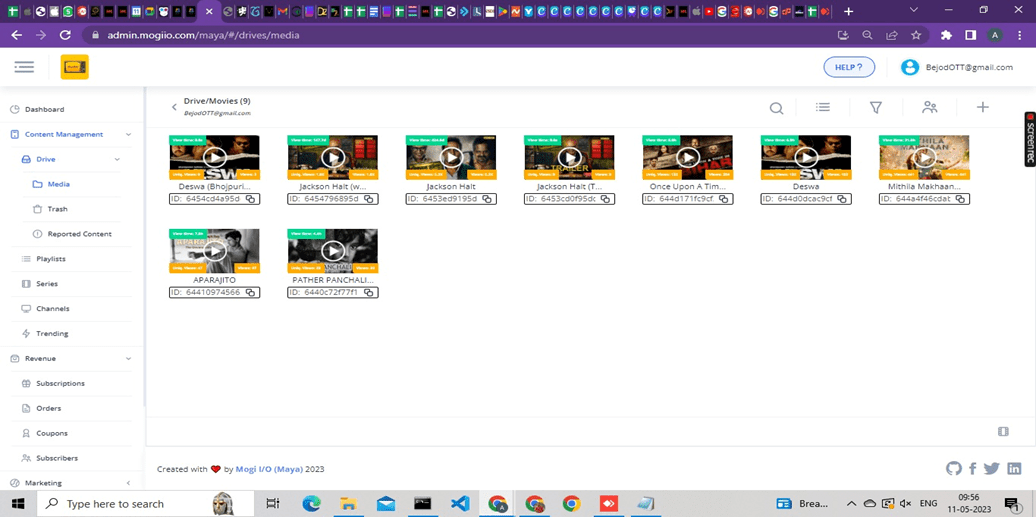1036x517 pixels.
Task: Reload the page
Action: point(65,35)
